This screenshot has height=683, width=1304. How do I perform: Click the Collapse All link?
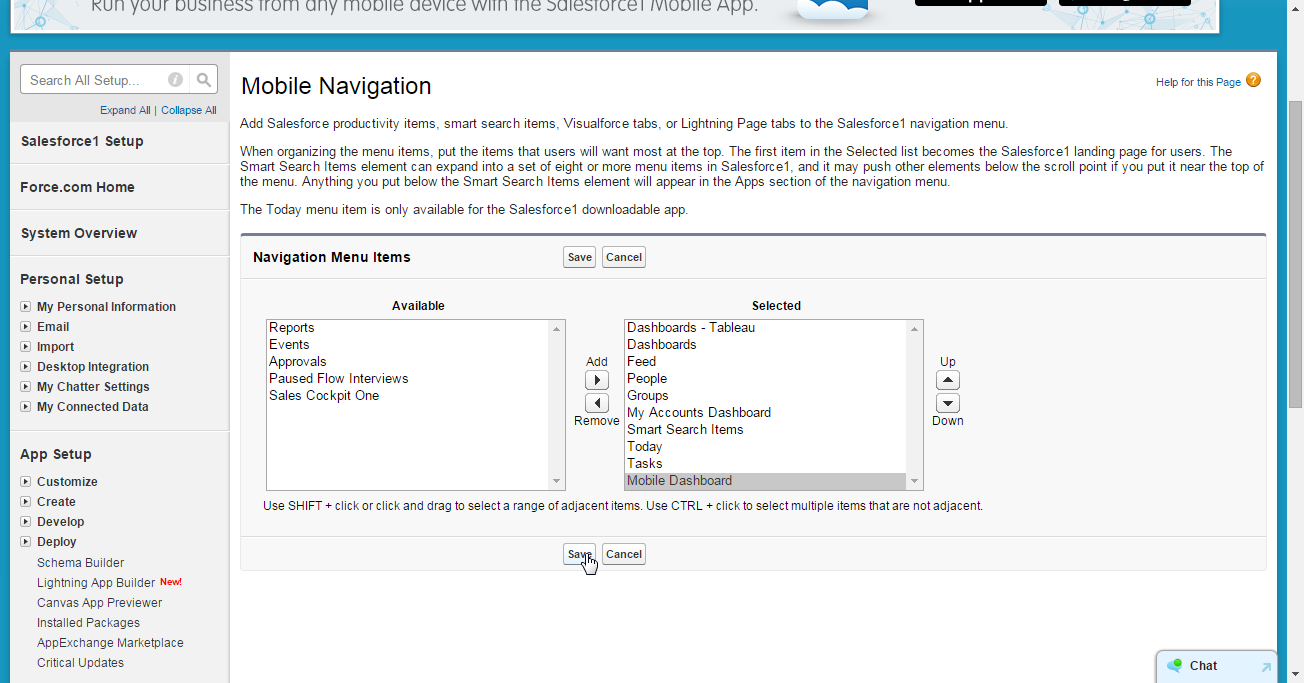[188, 110]
